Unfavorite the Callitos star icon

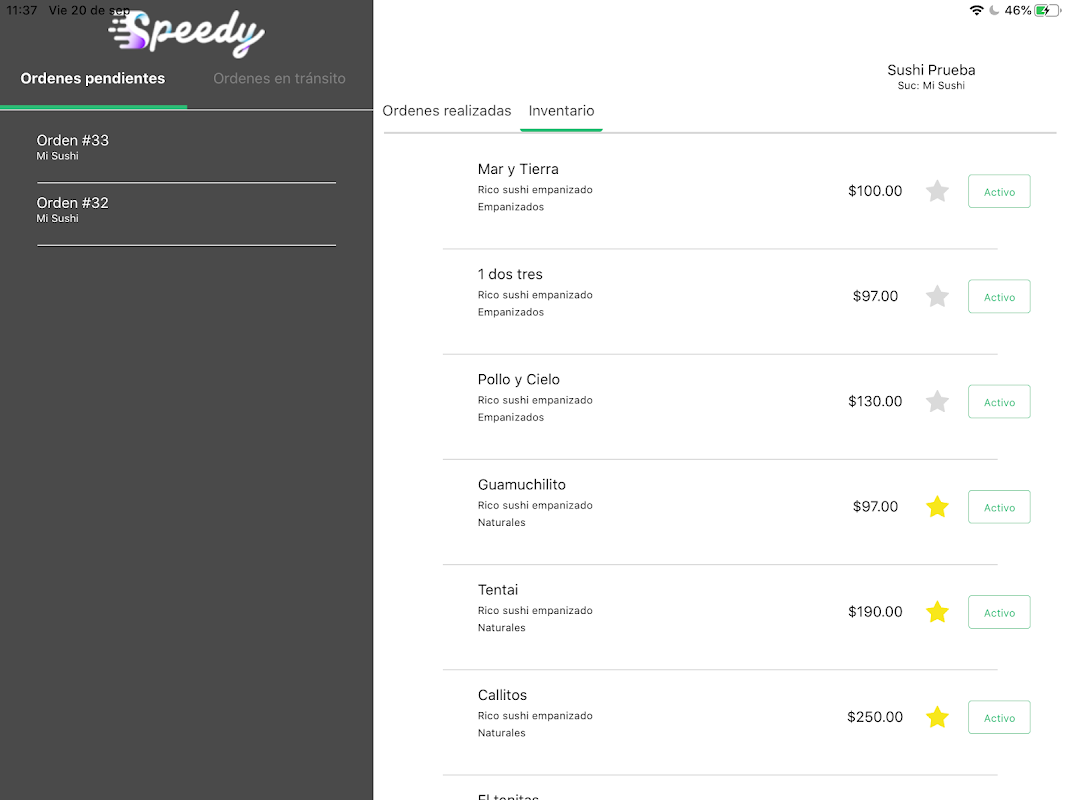937,717
